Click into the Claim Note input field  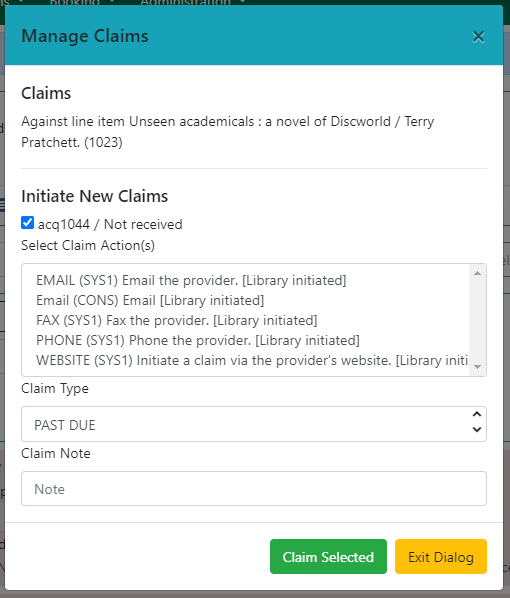tap(254, 489)
